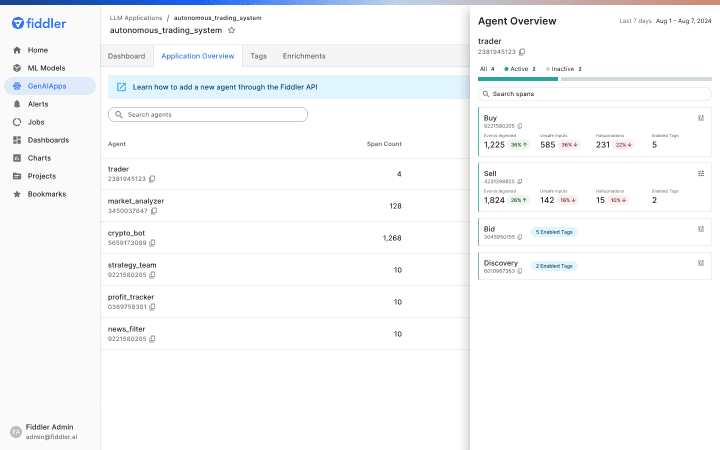Open the Sell span title

tap(490, 174)
